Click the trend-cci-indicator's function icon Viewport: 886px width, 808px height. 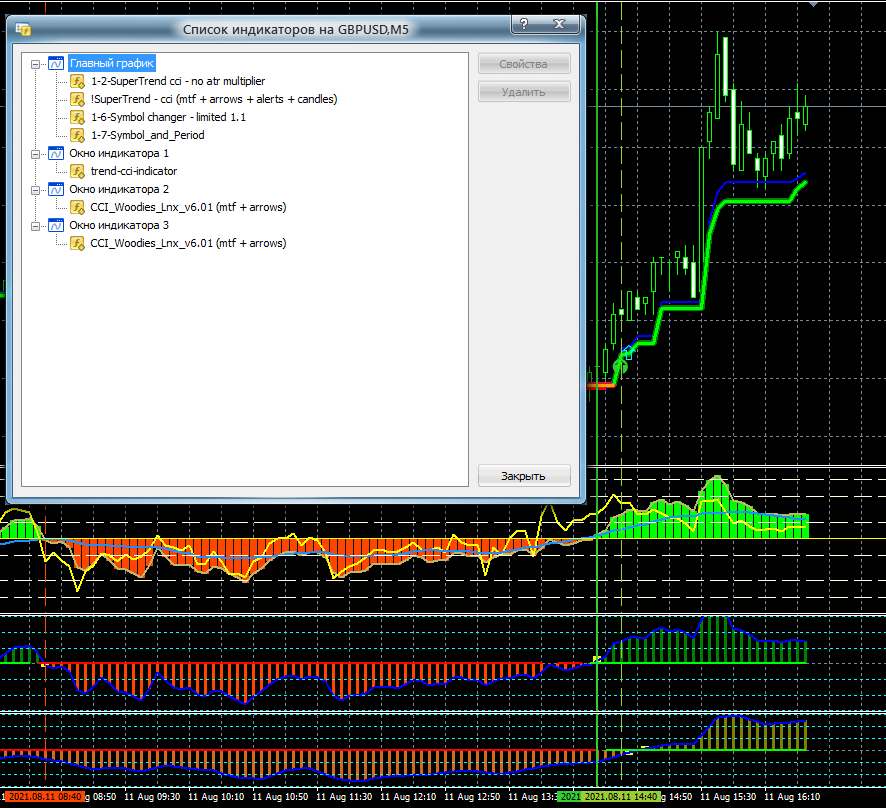coord(77,171)
